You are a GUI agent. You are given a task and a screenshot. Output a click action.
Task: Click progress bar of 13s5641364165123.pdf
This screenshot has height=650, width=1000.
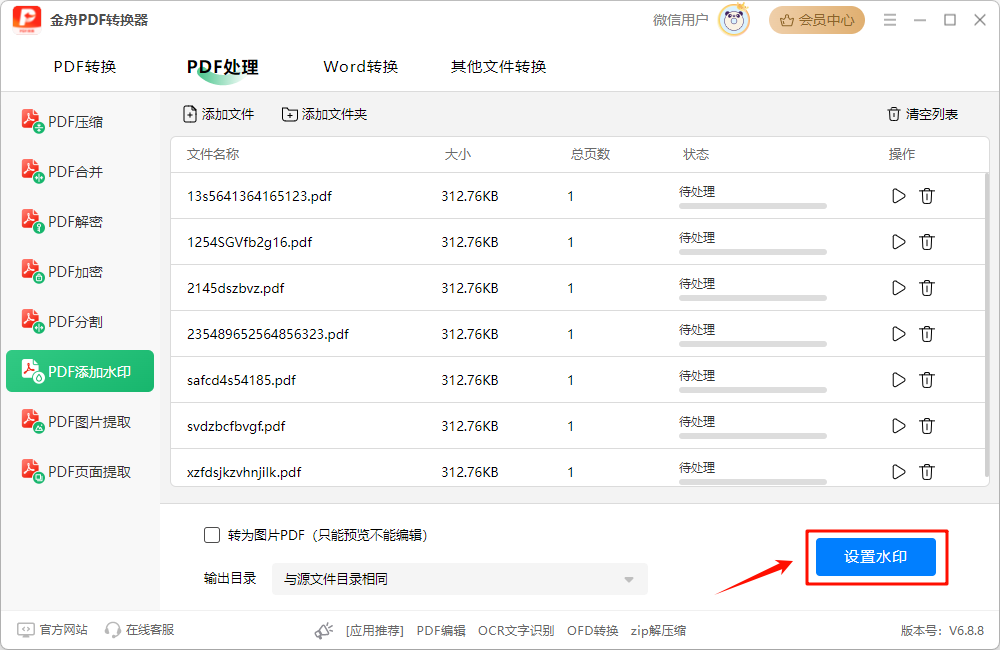click(x=753, y=206)
